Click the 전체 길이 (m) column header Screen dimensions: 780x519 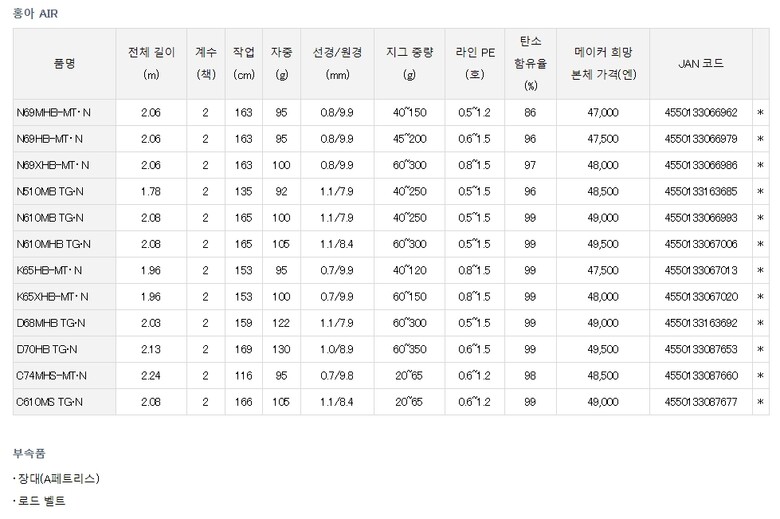152,63
